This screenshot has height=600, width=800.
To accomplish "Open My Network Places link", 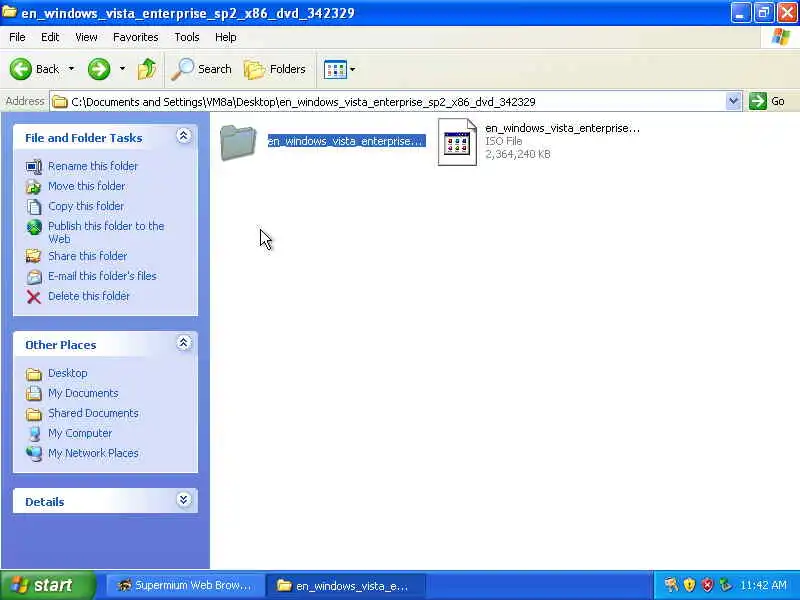I will (93, 453).
